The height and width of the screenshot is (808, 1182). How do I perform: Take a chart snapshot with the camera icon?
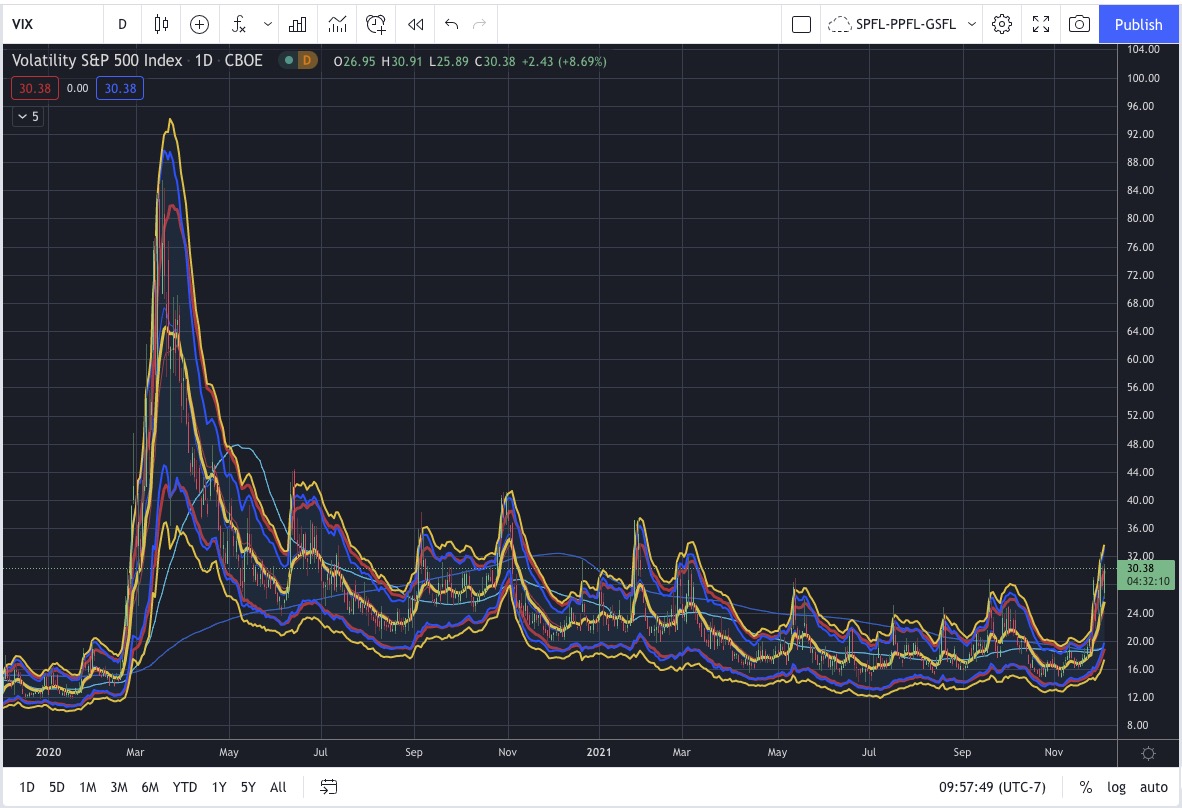point(1078,24)
